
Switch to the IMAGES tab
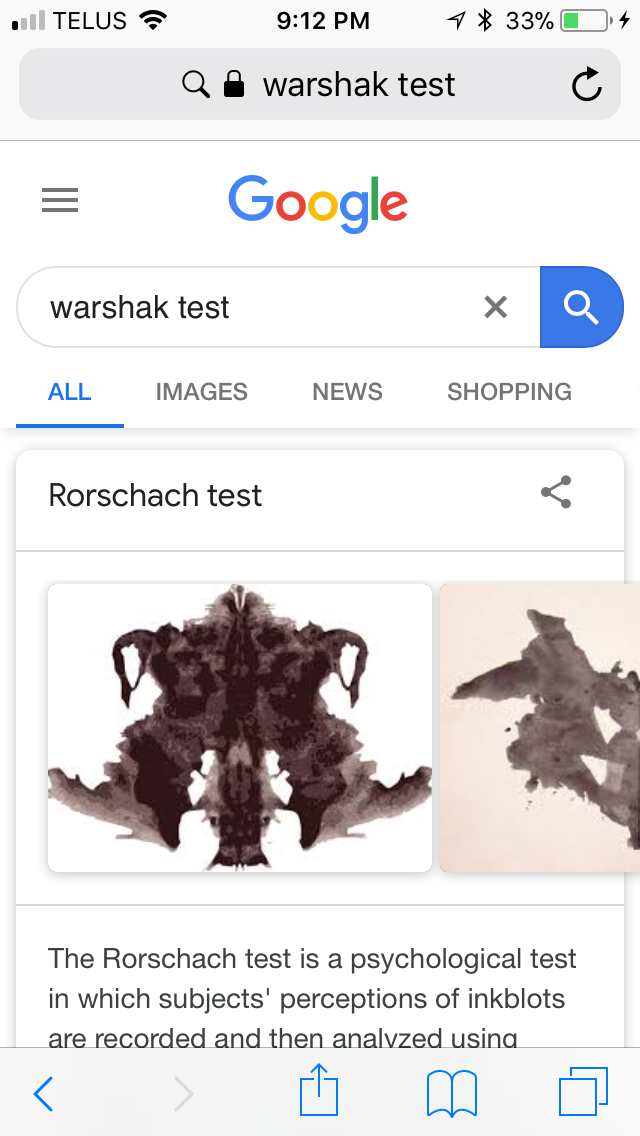pos(201,392)
